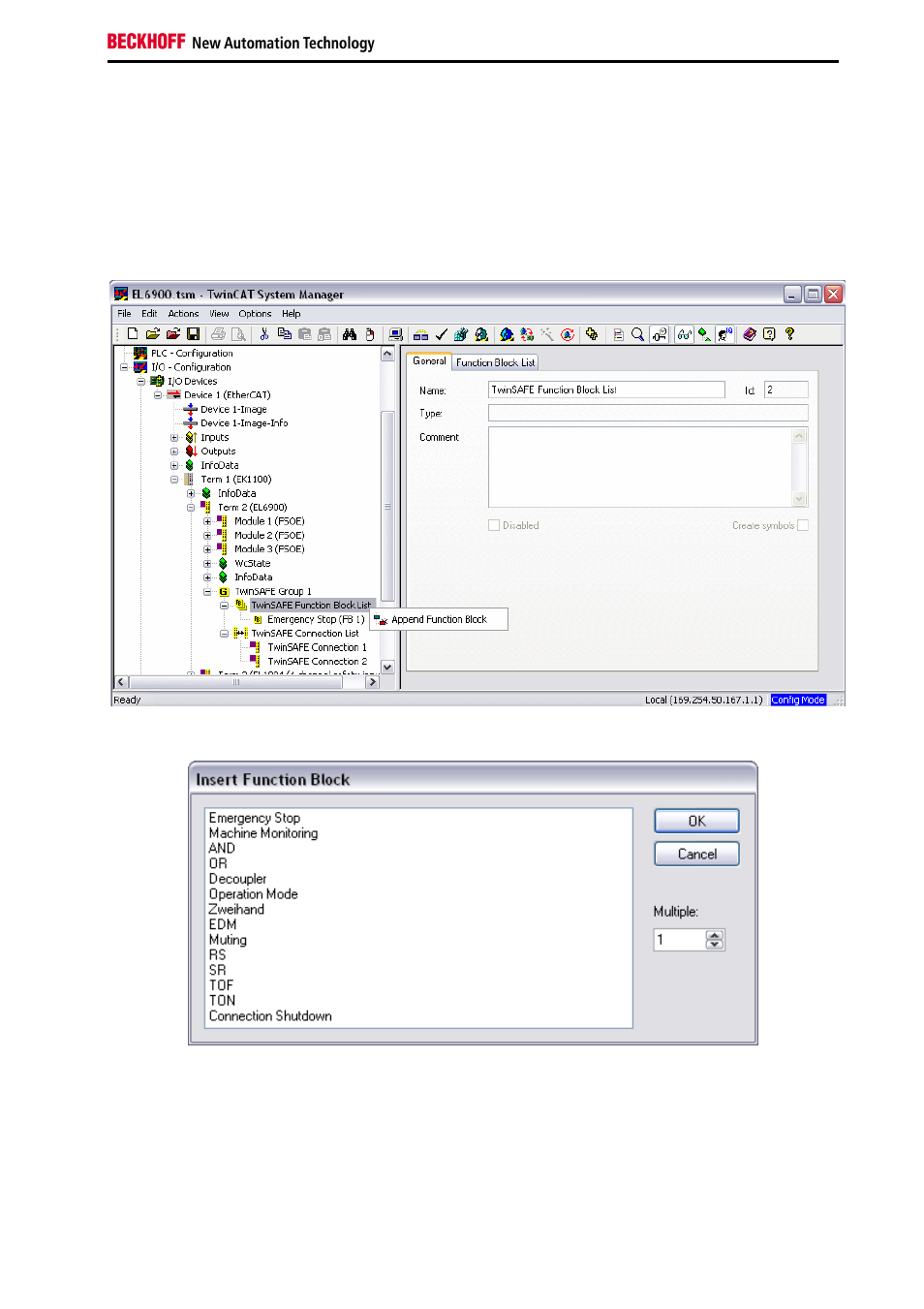Click the Module 1 (FSOE) icon

(x=222, y=521)
